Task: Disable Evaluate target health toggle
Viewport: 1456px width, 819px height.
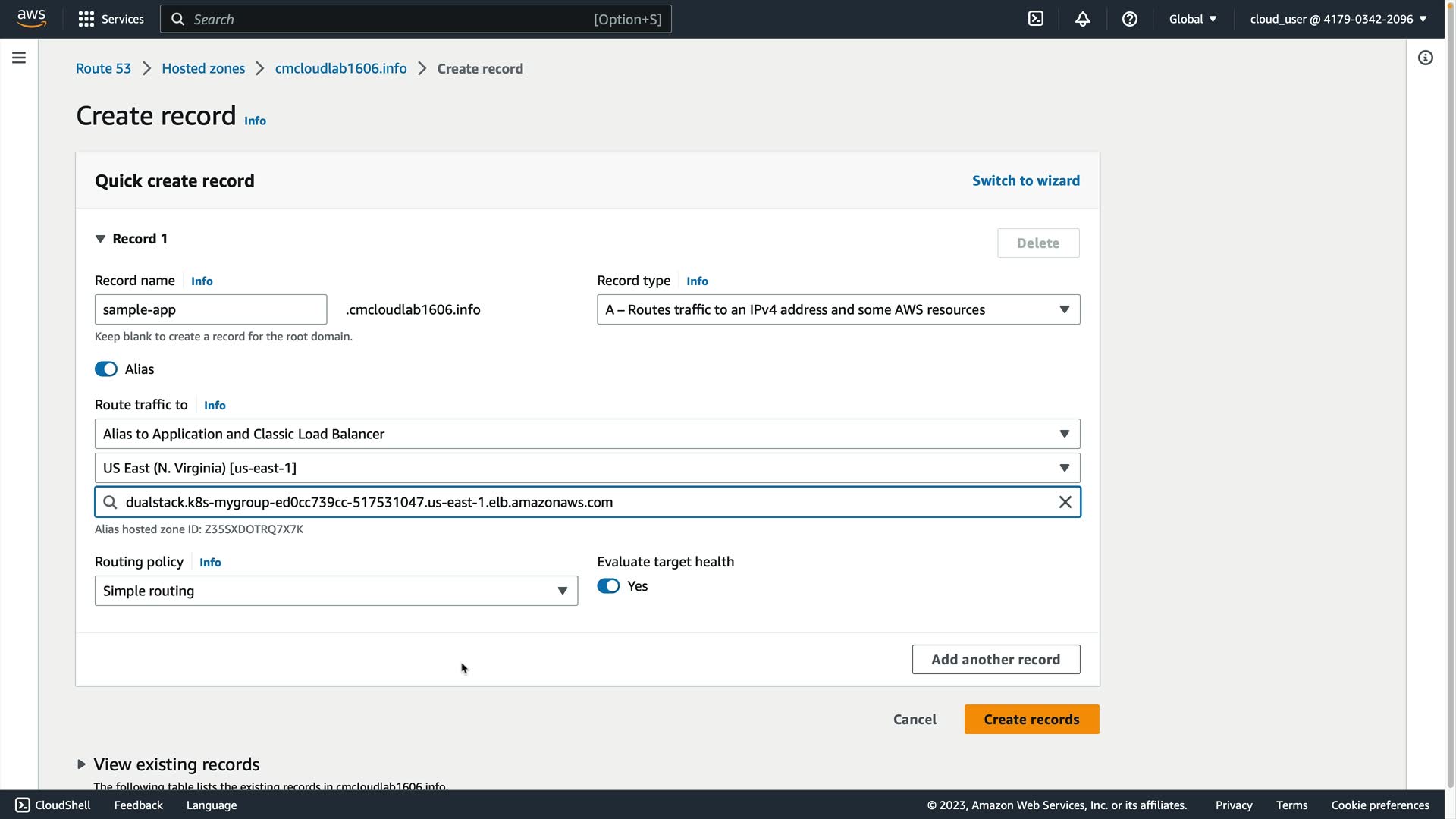Action: (608, 586)
